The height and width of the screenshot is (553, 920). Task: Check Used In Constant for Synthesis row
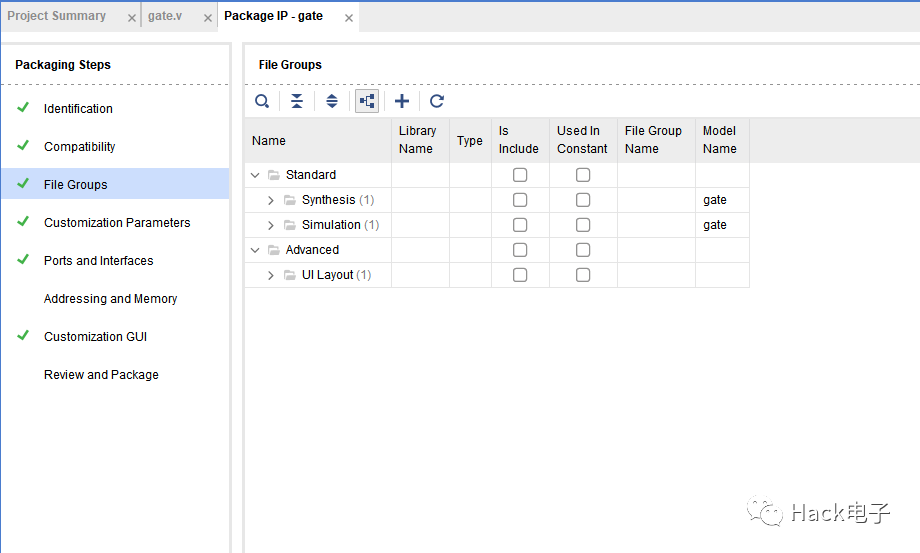583,200
